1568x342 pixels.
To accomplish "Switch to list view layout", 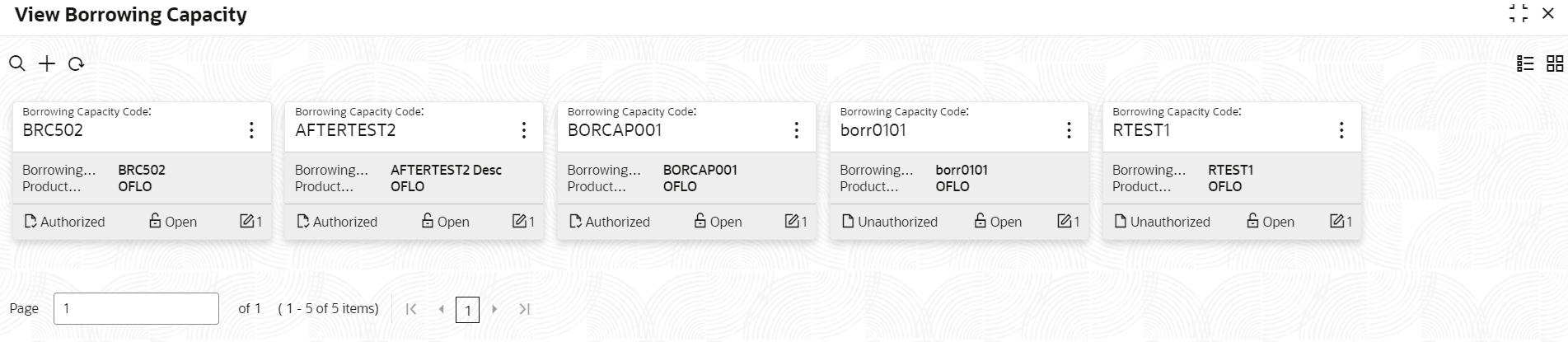I will tap(1525, 63).
